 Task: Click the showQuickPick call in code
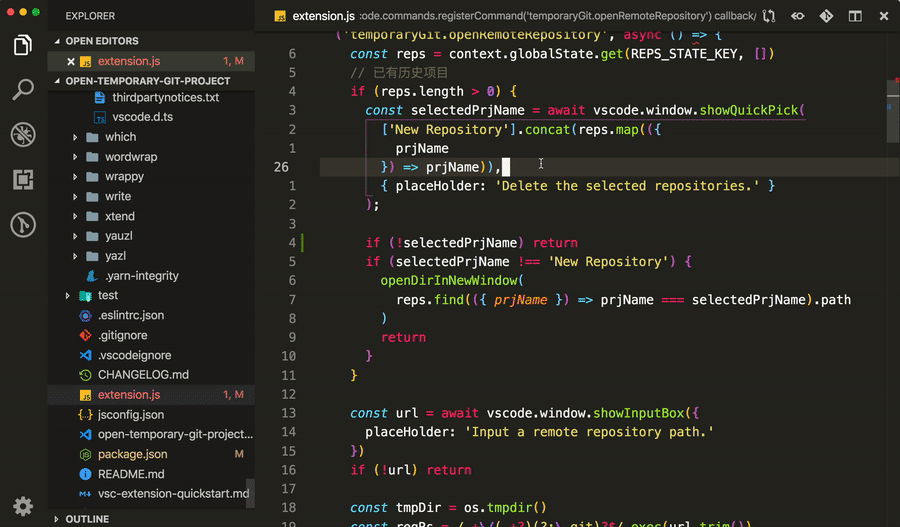tap(748, 110)
